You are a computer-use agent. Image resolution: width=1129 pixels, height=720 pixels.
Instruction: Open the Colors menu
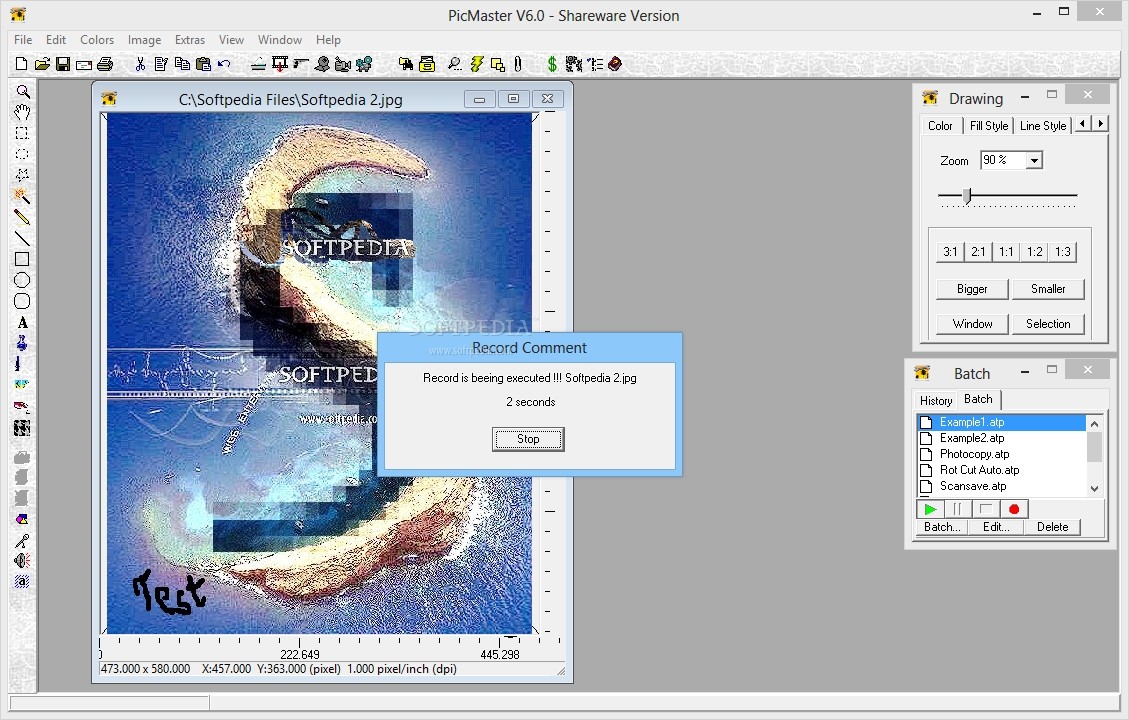[97, 40]
